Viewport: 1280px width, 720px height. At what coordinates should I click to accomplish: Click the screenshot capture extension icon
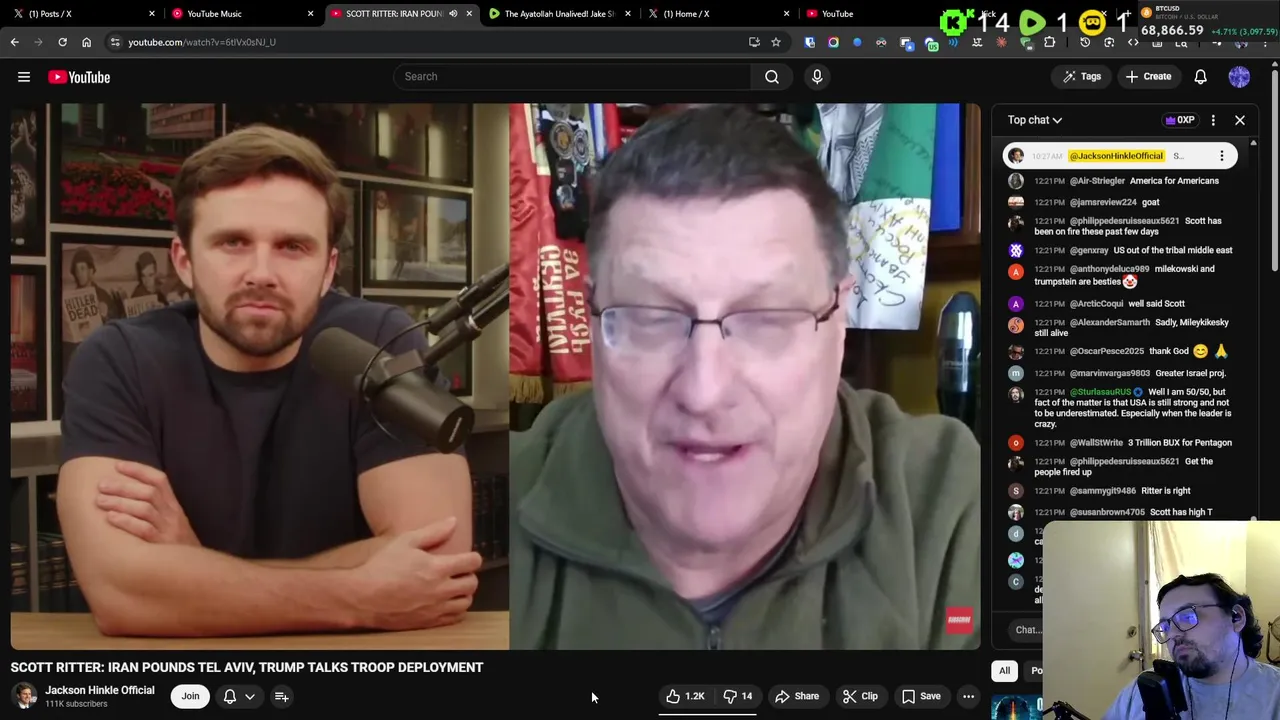click(x=1109, y=42)
